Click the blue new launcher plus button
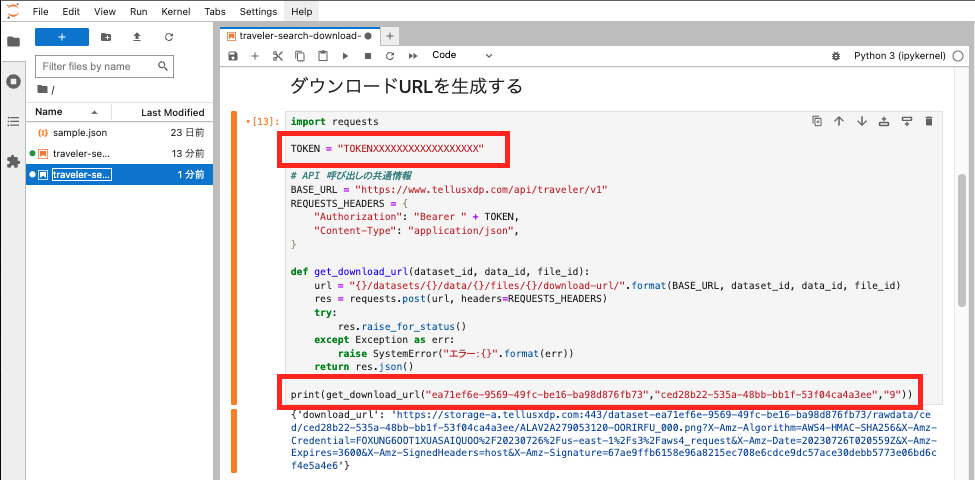Screen dimensions: 975x480 (x=62, y=37)
